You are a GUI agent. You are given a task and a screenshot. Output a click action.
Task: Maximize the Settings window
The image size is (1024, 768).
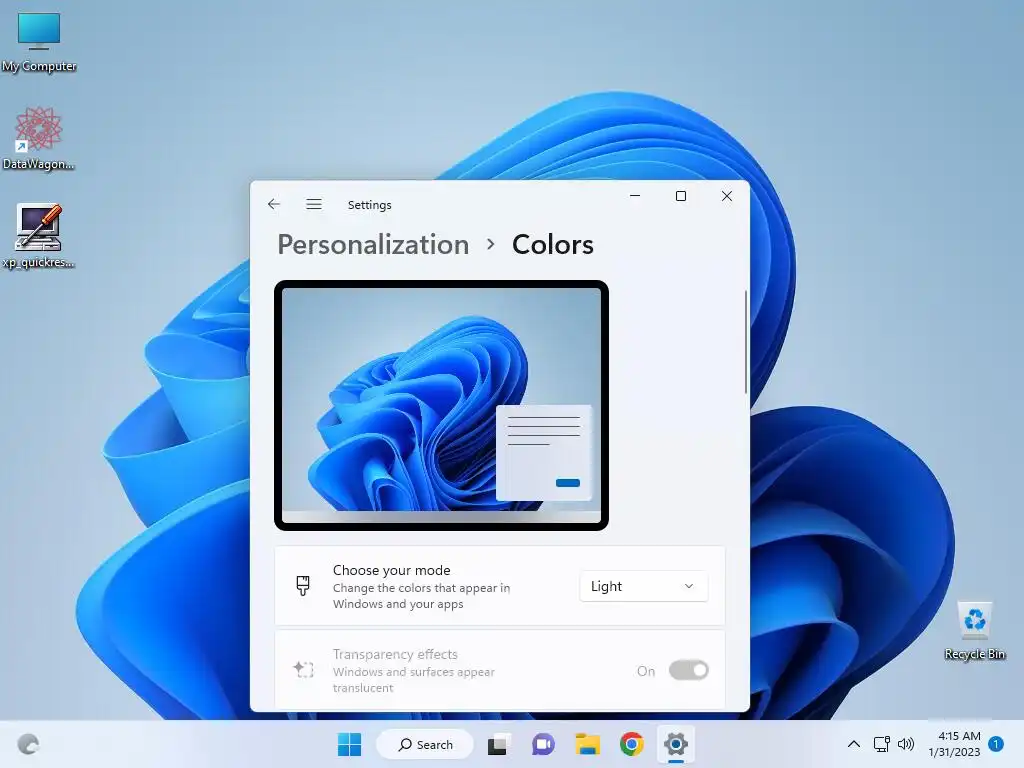680,196
